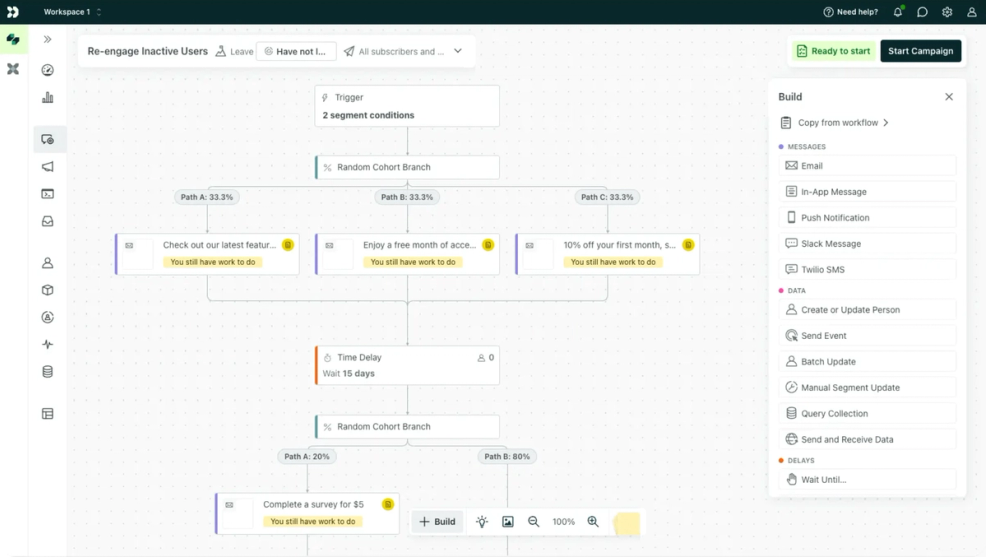Select the lower Random Cohort Branch node
Screen dimensions: 986x557
click(407, 427)
